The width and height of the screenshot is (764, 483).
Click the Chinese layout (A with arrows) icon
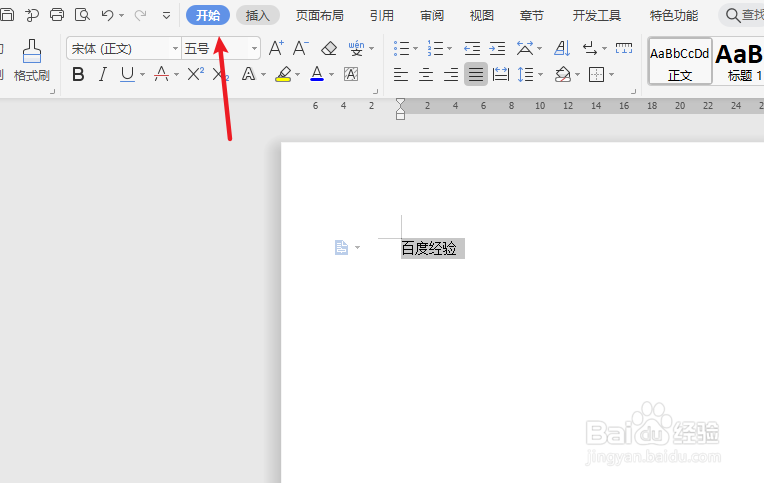(525, 48)
